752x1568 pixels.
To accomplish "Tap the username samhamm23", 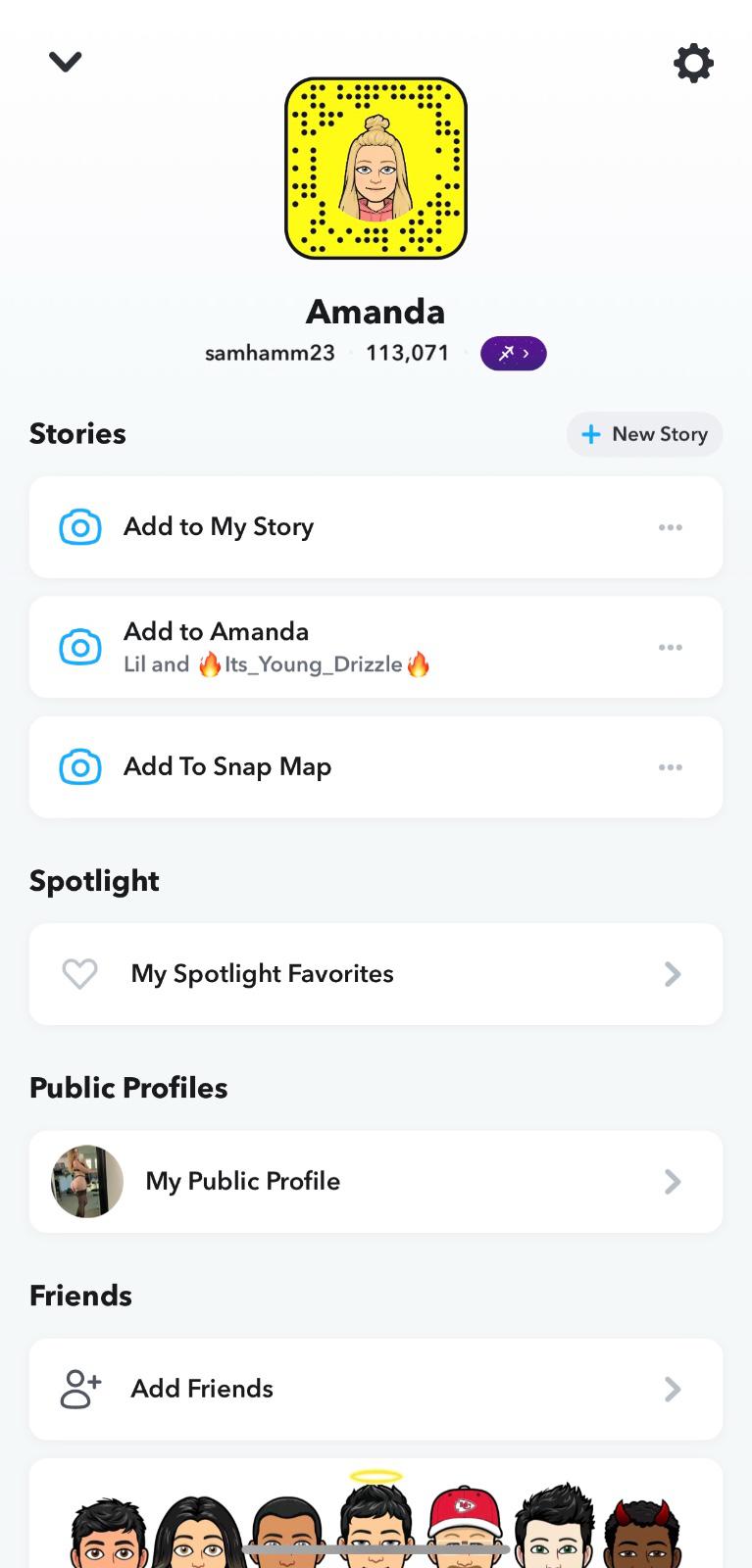I will 270,354.
